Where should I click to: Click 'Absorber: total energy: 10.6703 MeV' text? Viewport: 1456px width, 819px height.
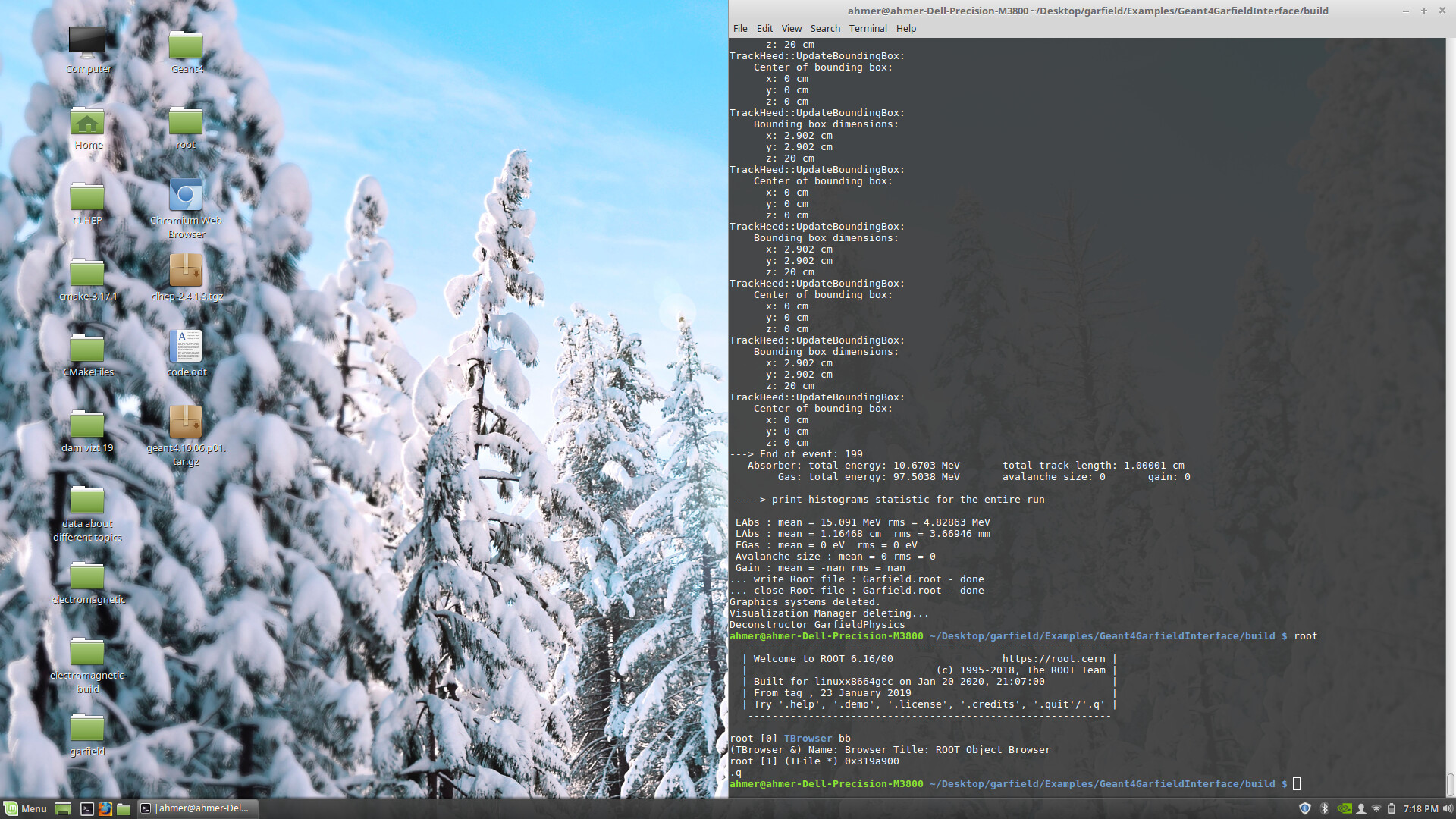pos(853,465)
